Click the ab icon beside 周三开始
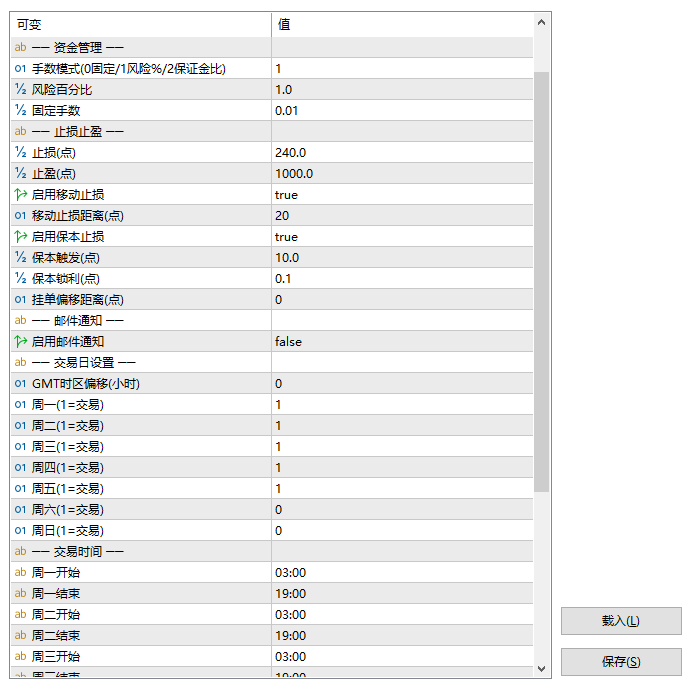This screenshot has height=689, width=691. 20,656
